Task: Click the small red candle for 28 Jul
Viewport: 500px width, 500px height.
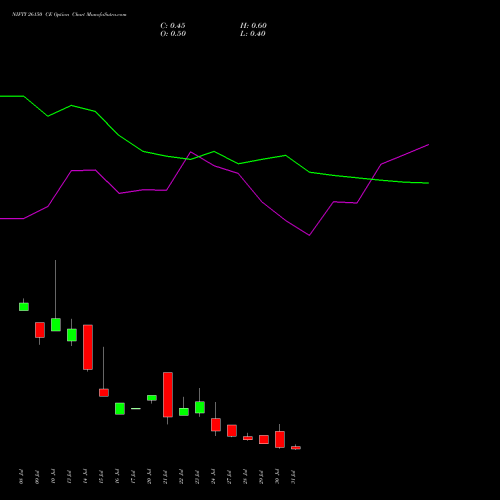Action: (248, 438)
